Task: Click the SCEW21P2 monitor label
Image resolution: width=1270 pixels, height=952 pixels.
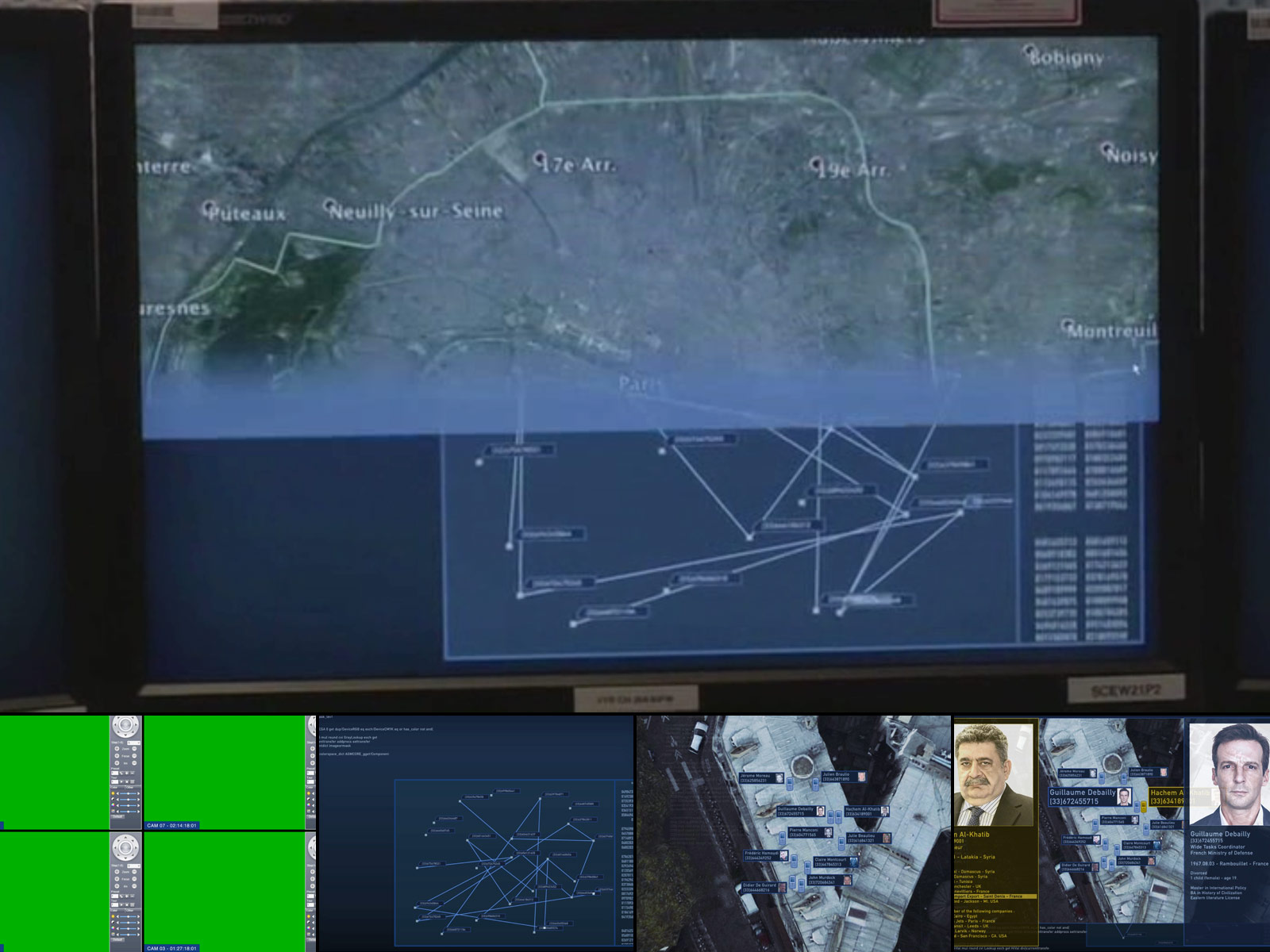Action: [1126, 690]
